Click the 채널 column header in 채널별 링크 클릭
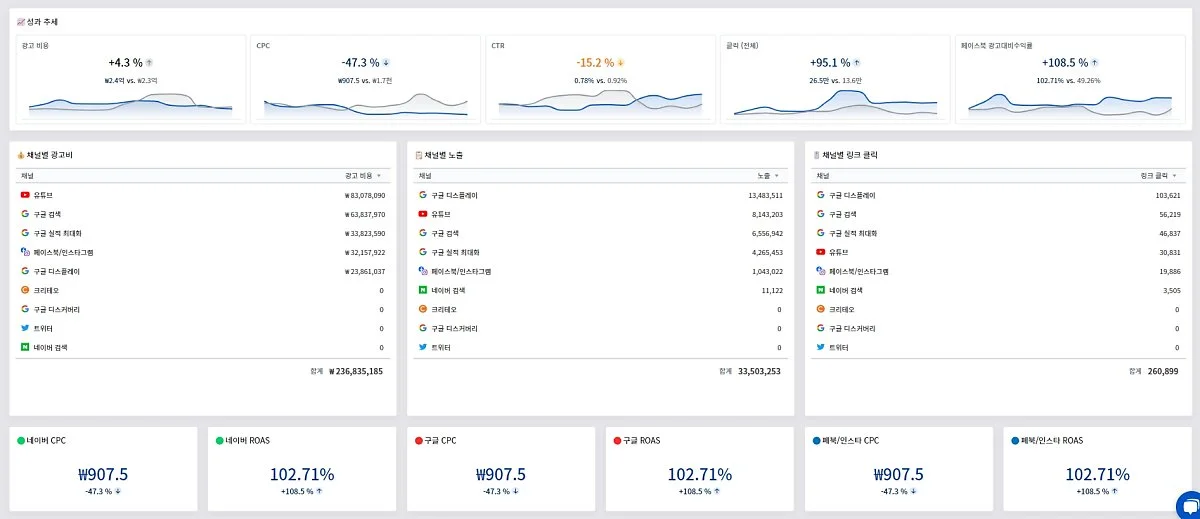Image resolution: width=1200 pixels, height=519 pixels. [823, 175]
